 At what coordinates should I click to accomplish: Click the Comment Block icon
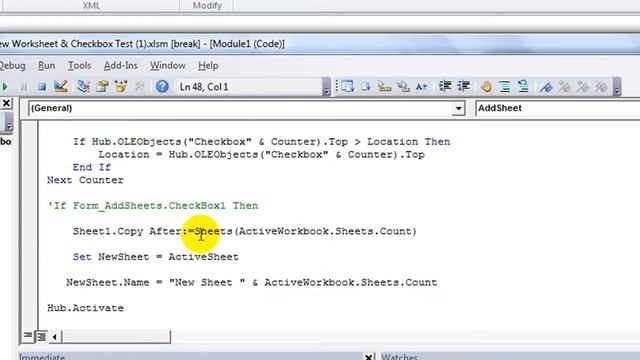click(x=504, y=87)
